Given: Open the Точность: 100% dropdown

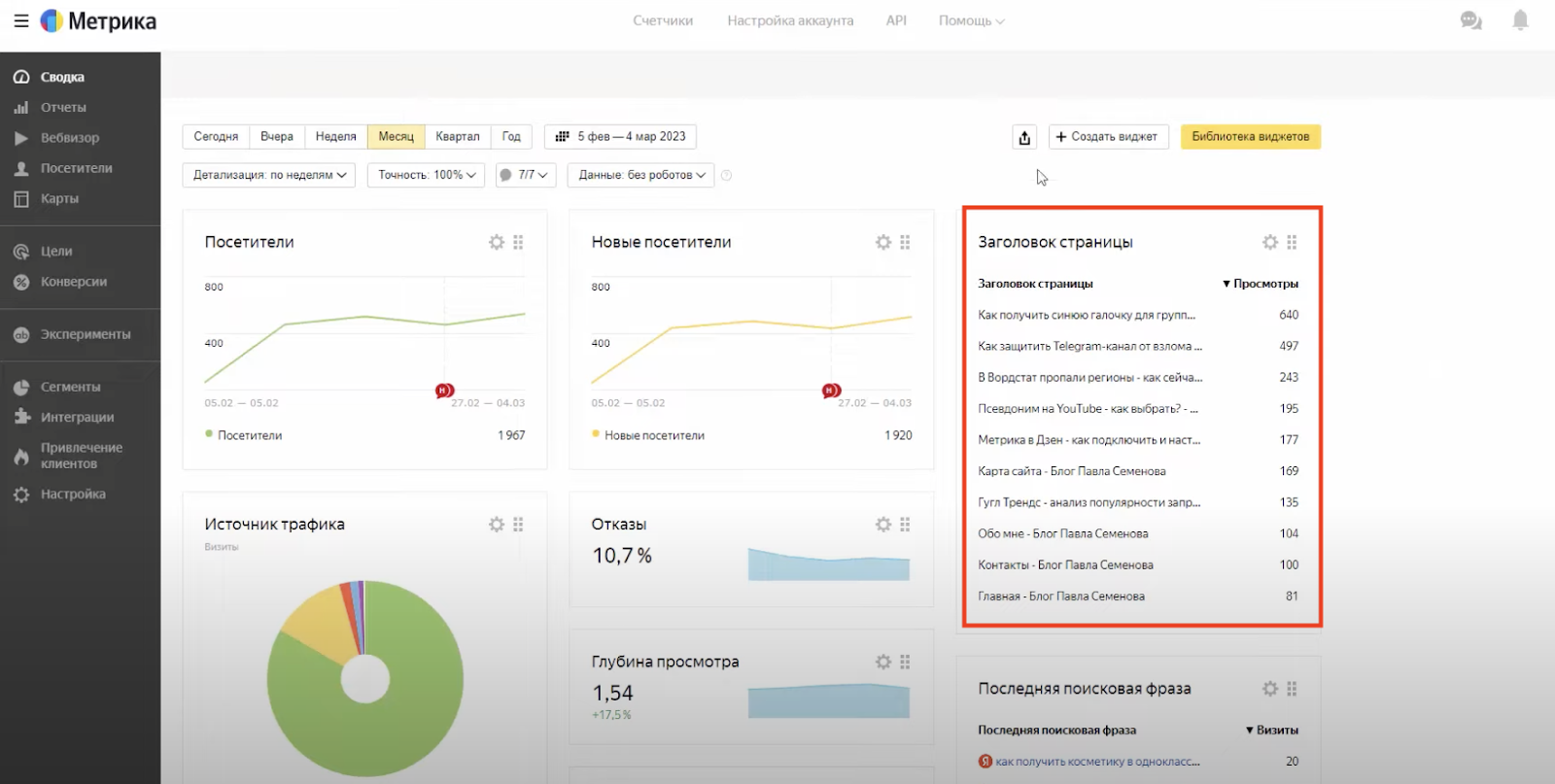Looking at the screenshot, I should pos(426,175).
